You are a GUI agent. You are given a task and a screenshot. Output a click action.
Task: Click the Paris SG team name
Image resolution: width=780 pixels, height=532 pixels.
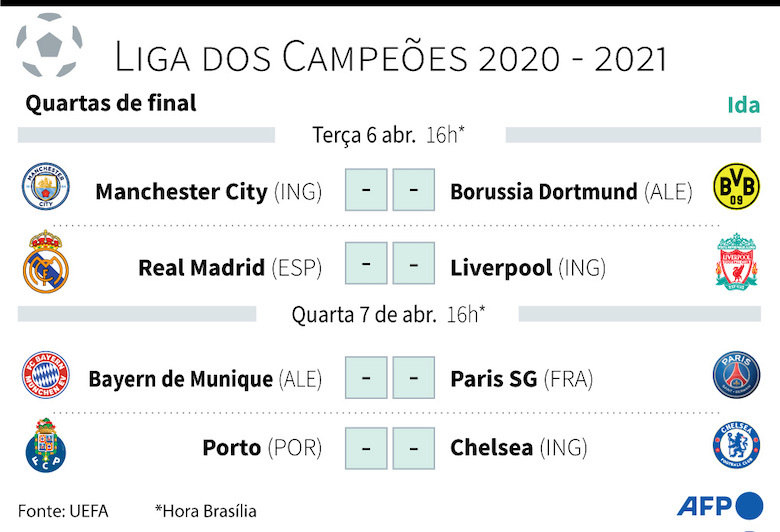tap(494, 379)
